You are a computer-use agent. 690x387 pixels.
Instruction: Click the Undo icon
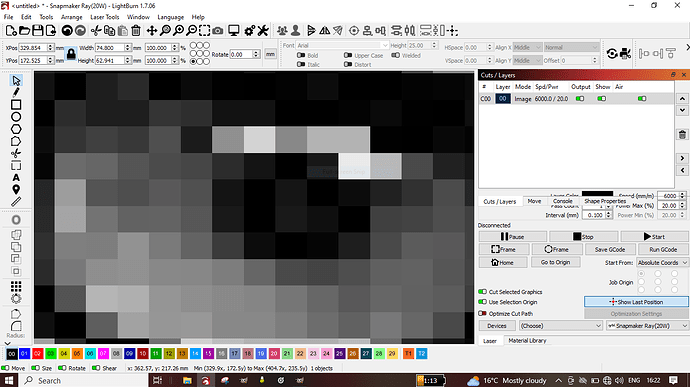tap(67, 31)
